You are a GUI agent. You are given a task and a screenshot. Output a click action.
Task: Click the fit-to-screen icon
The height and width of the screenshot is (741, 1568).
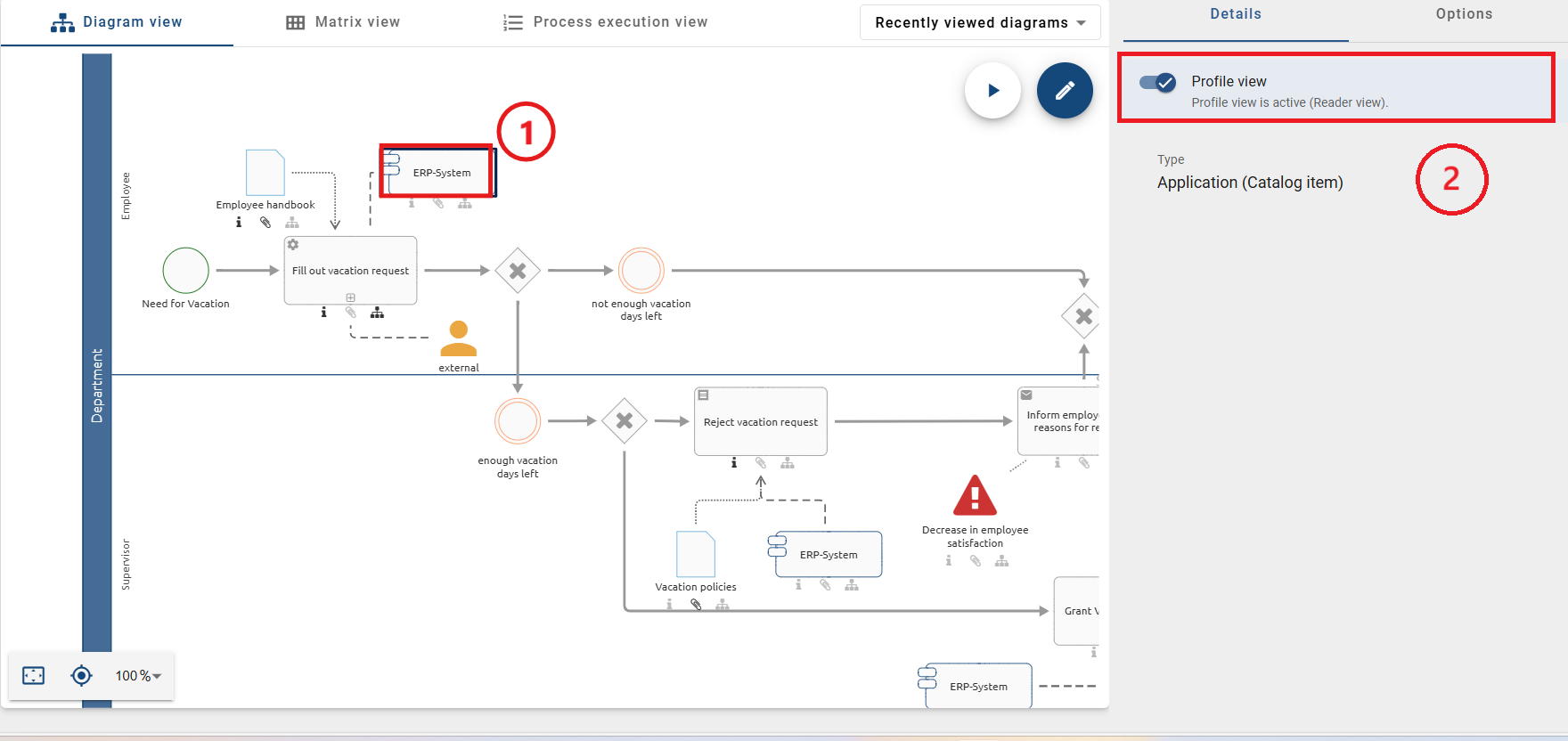pos(34,676)
